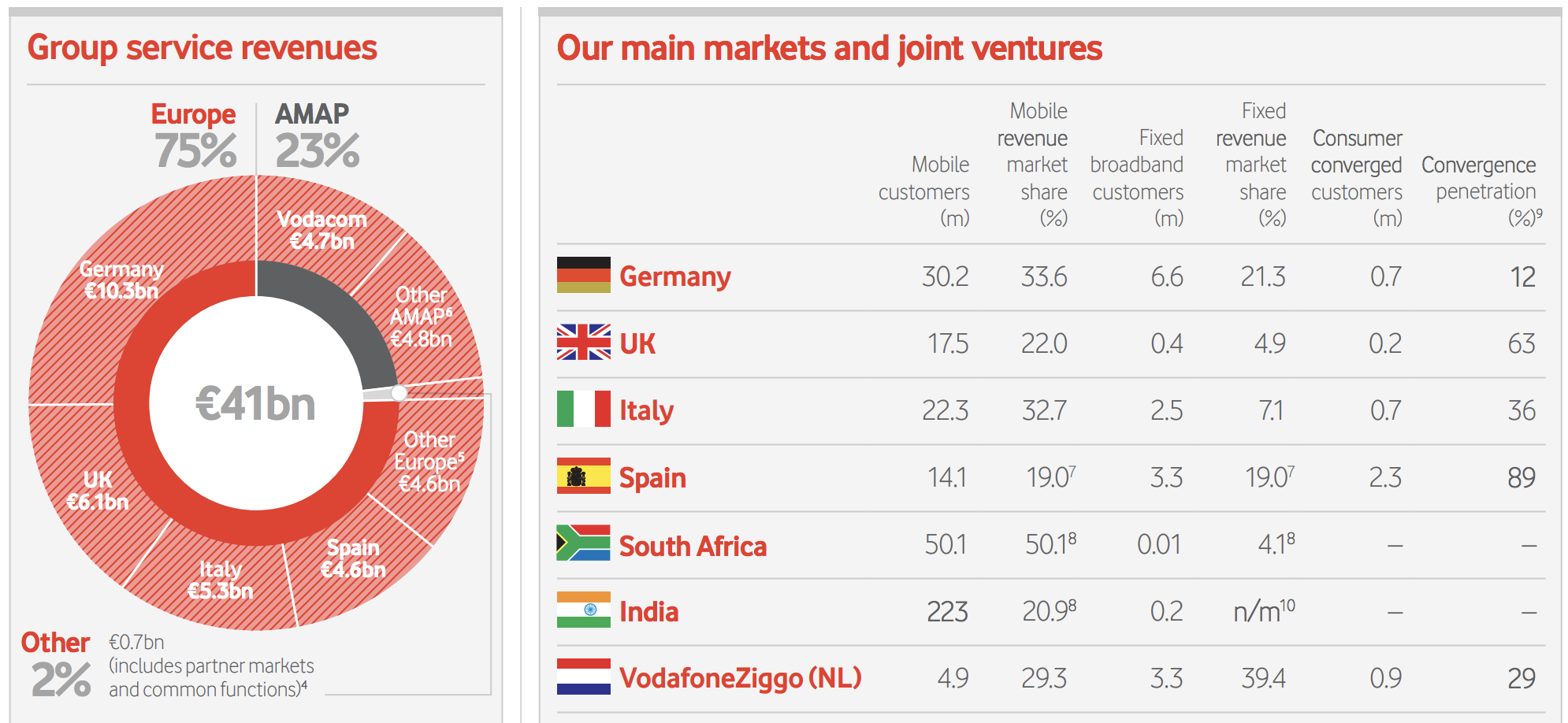The width and height of the screenshot is (1568, 723).
Task: Click the Germany flag icon
Action: point(583,275)
